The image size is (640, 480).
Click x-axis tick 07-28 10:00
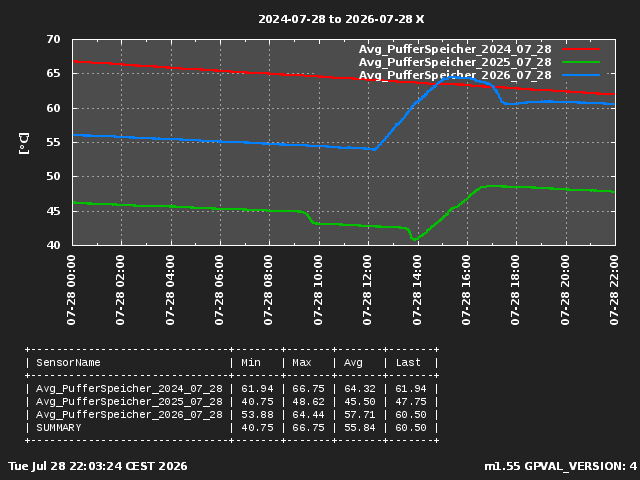pyautogui.click(x=318, y=290)
